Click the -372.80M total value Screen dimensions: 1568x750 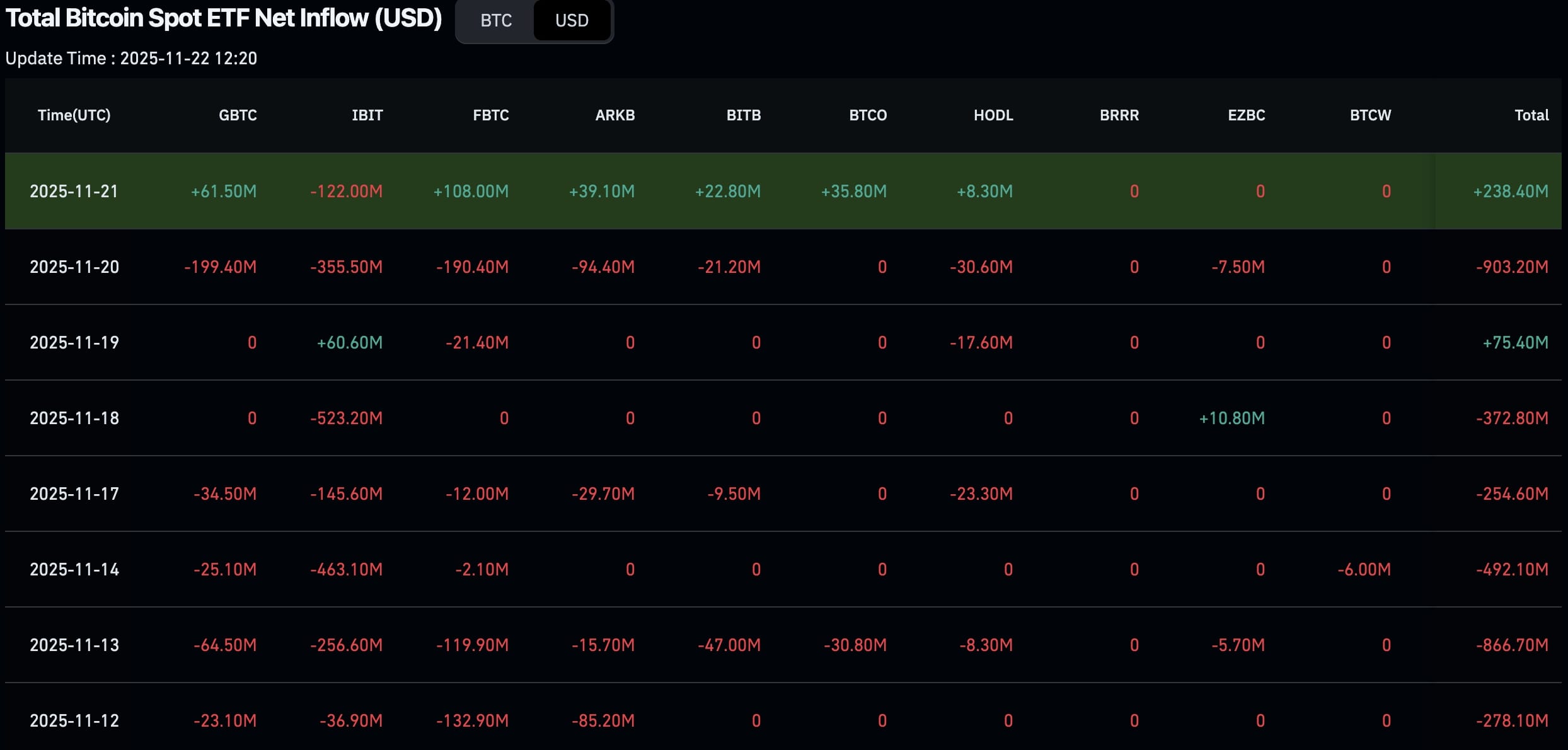pyautogui.click(x=1512, y=418)
